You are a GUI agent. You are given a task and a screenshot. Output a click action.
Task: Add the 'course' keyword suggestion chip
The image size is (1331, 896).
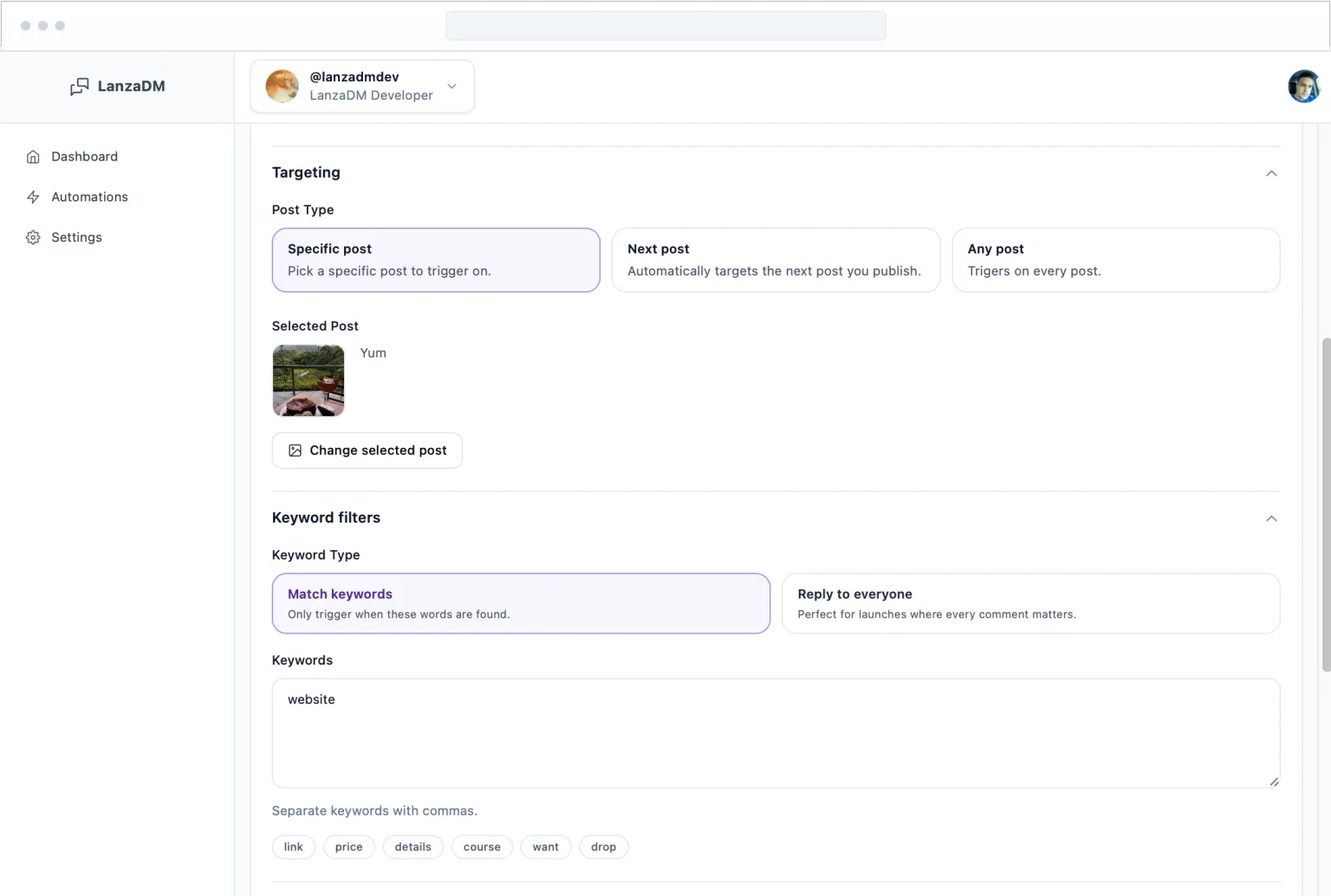481,847
